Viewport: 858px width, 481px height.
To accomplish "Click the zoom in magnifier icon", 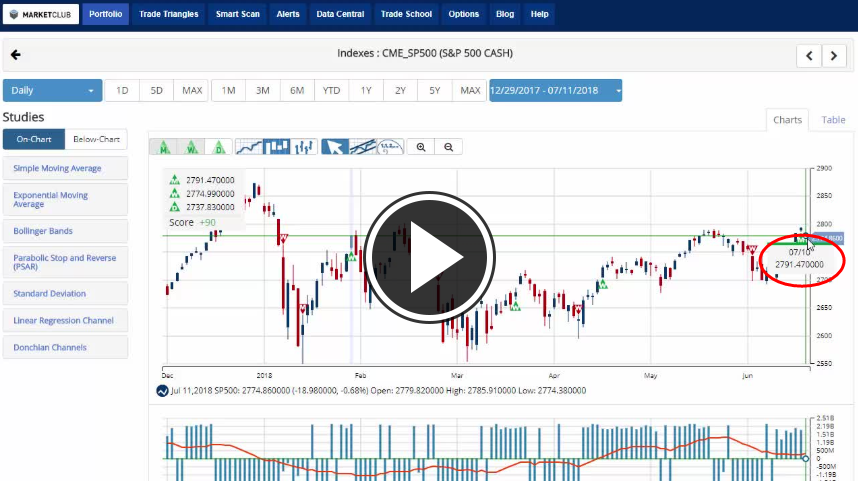I will pyautogui.click(x=421, y=147).
